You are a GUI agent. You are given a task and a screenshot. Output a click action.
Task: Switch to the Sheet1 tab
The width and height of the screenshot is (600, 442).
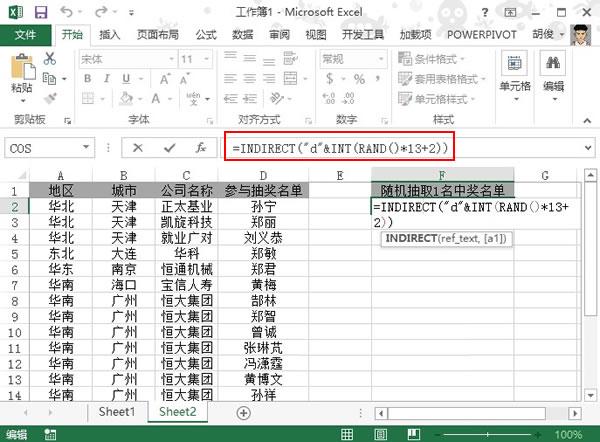pos(117,412)
